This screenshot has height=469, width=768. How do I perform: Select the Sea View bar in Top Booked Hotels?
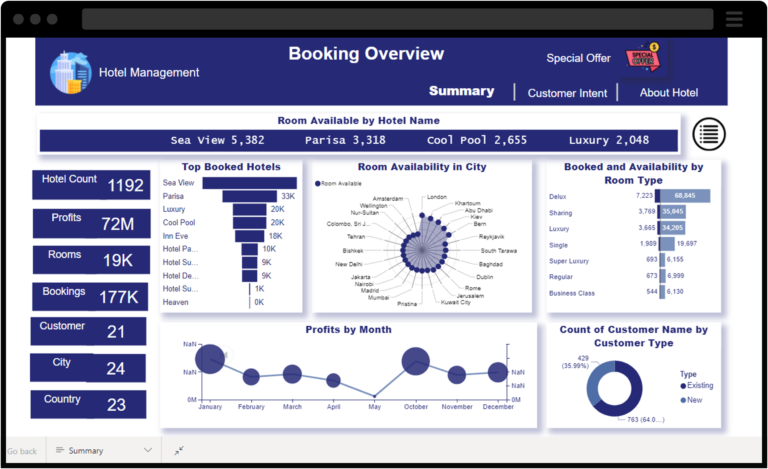click(x=249, y=183)
